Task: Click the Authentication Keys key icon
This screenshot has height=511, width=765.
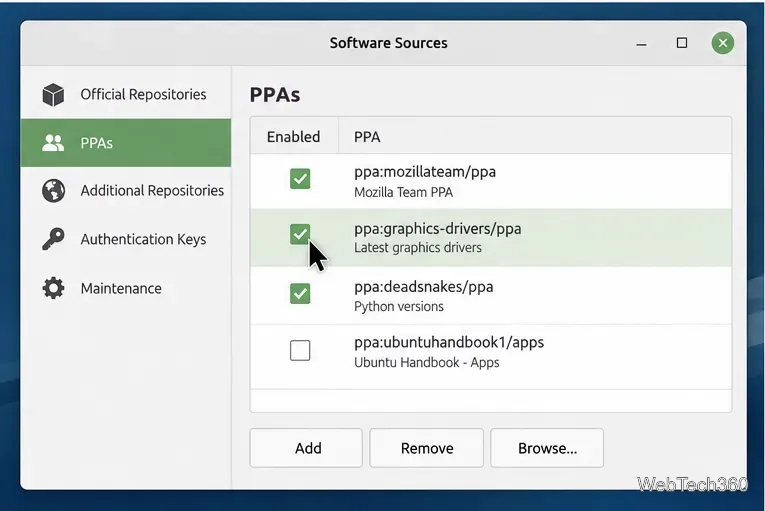Action: point(53,239)
